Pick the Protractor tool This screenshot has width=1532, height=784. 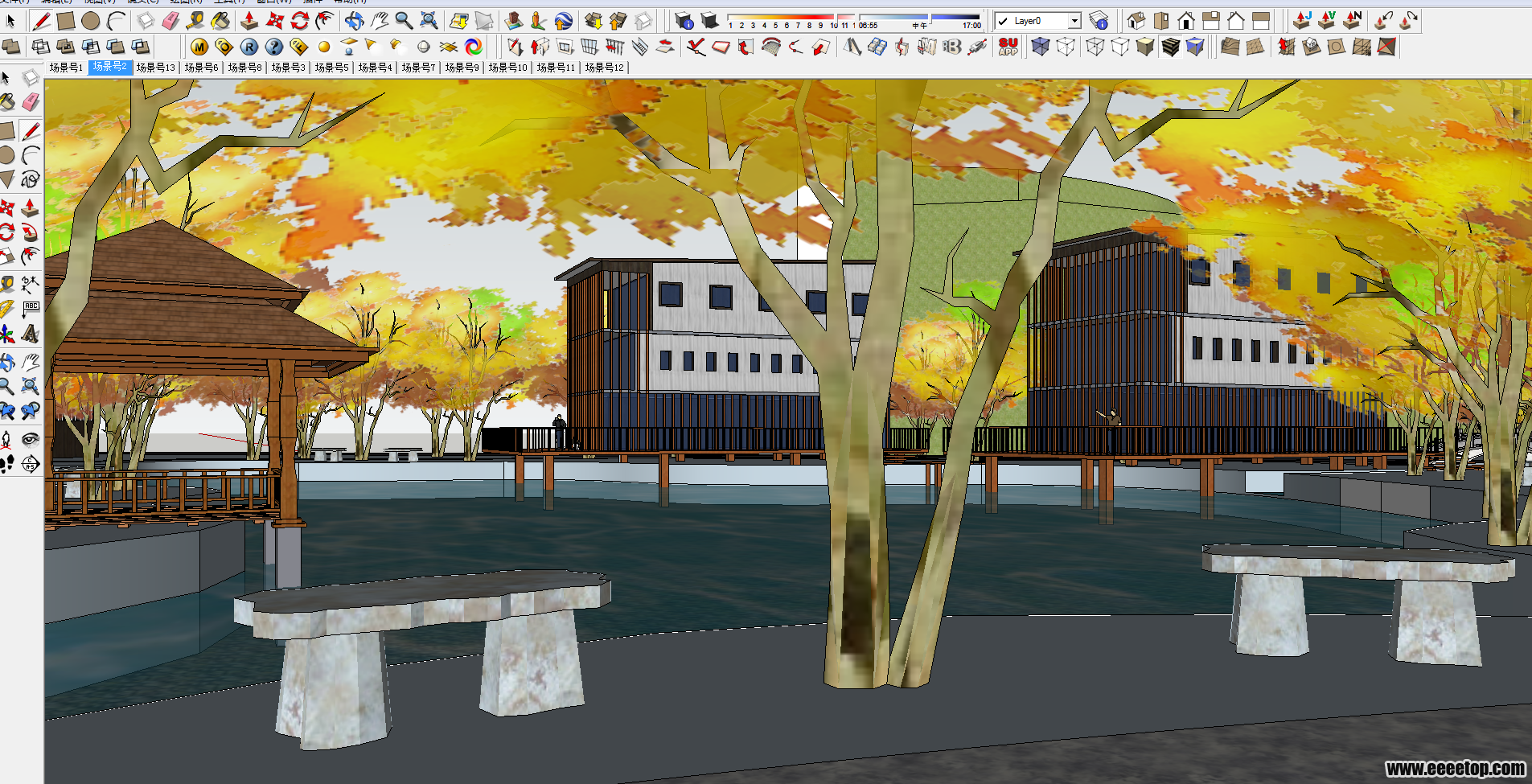coord(7,309)
